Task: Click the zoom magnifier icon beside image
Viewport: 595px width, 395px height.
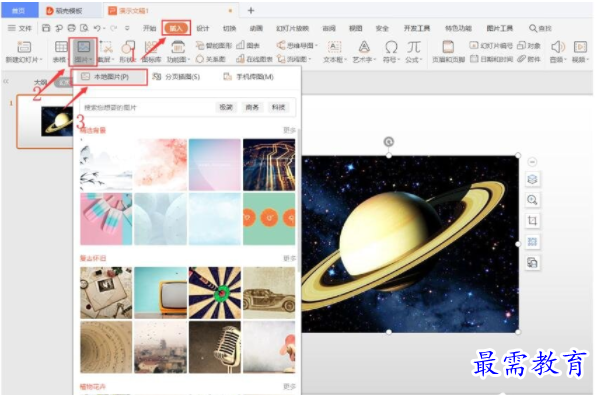Action: [532, 200]
